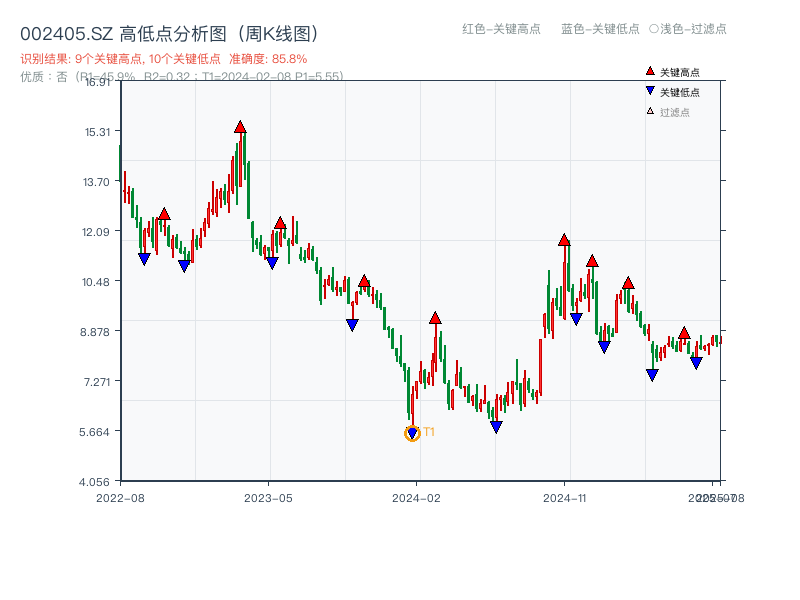800x600 pixels.
Task: Click the orange-circled T1 low marker
Action: click(412, 434)
